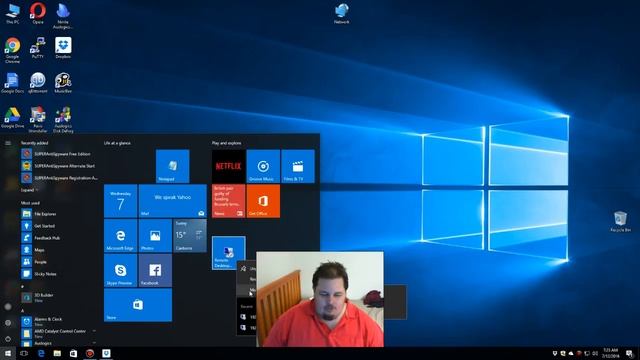Open SUPERAntiSpyware Registration entry
The image size is (640, 360).
[x=60, y=178]
